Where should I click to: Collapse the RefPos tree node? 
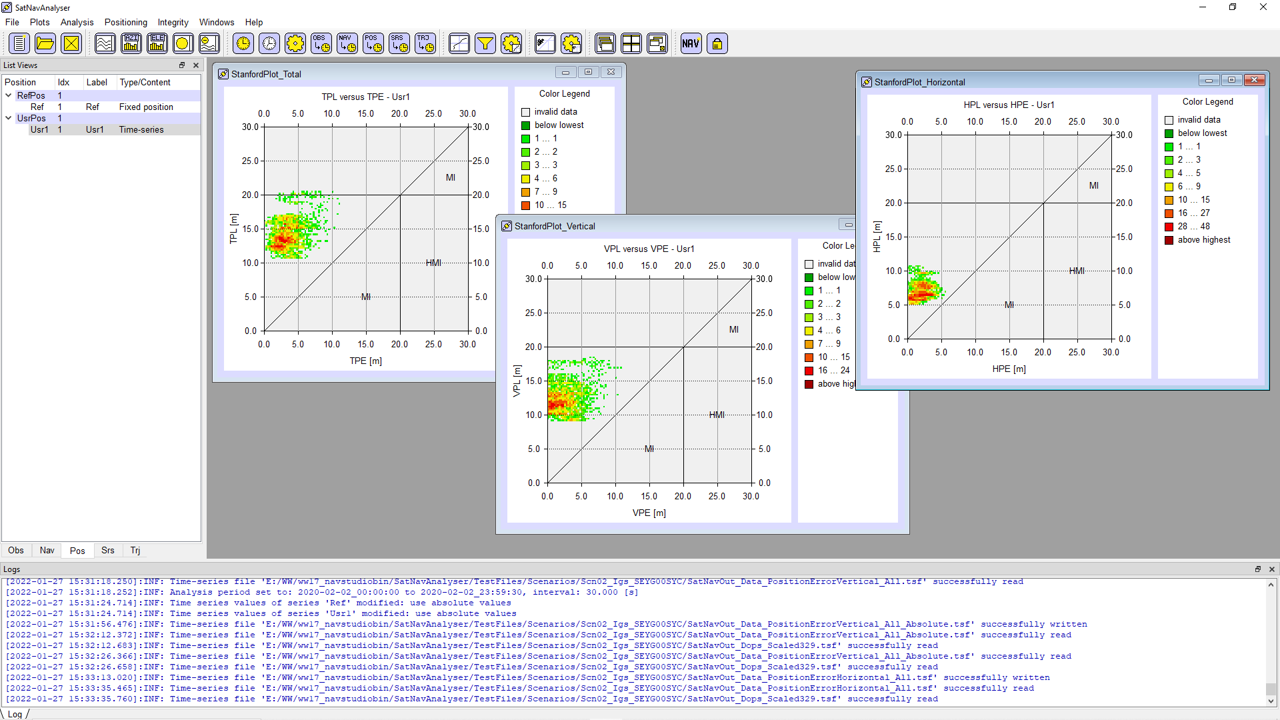[x=9, y=96]
